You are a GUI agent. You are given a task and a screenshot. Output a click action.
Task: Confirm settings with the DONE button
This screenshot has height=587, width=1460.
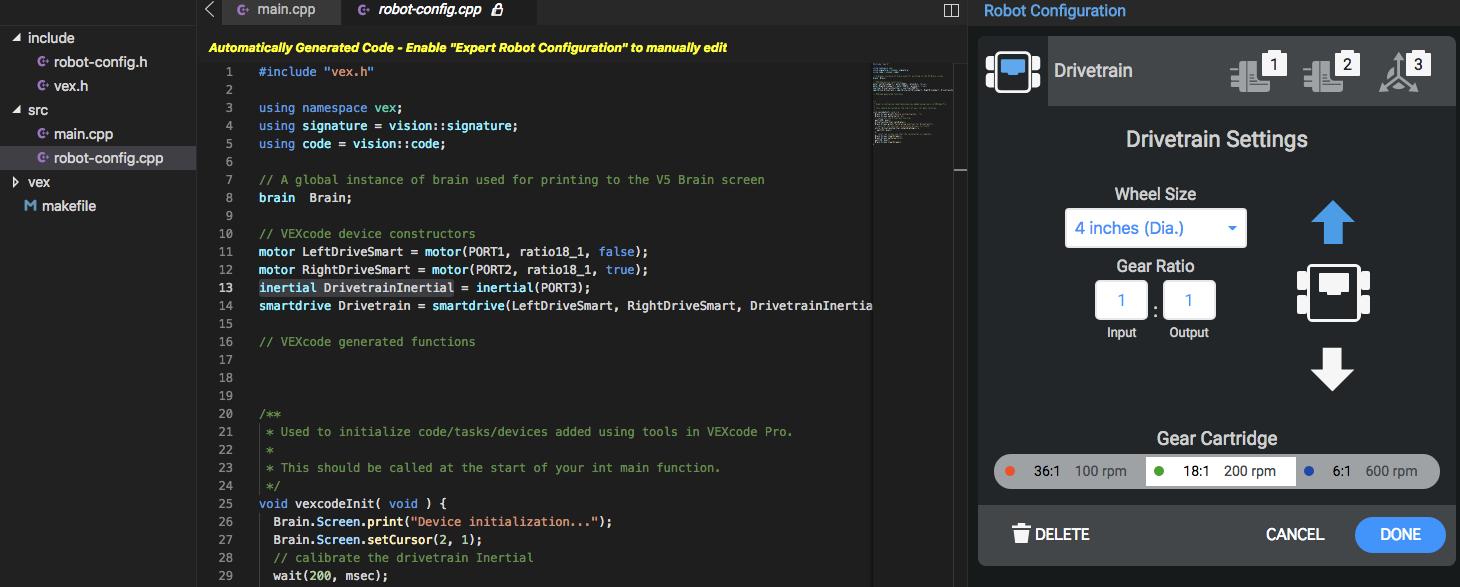coord(1400,534)
